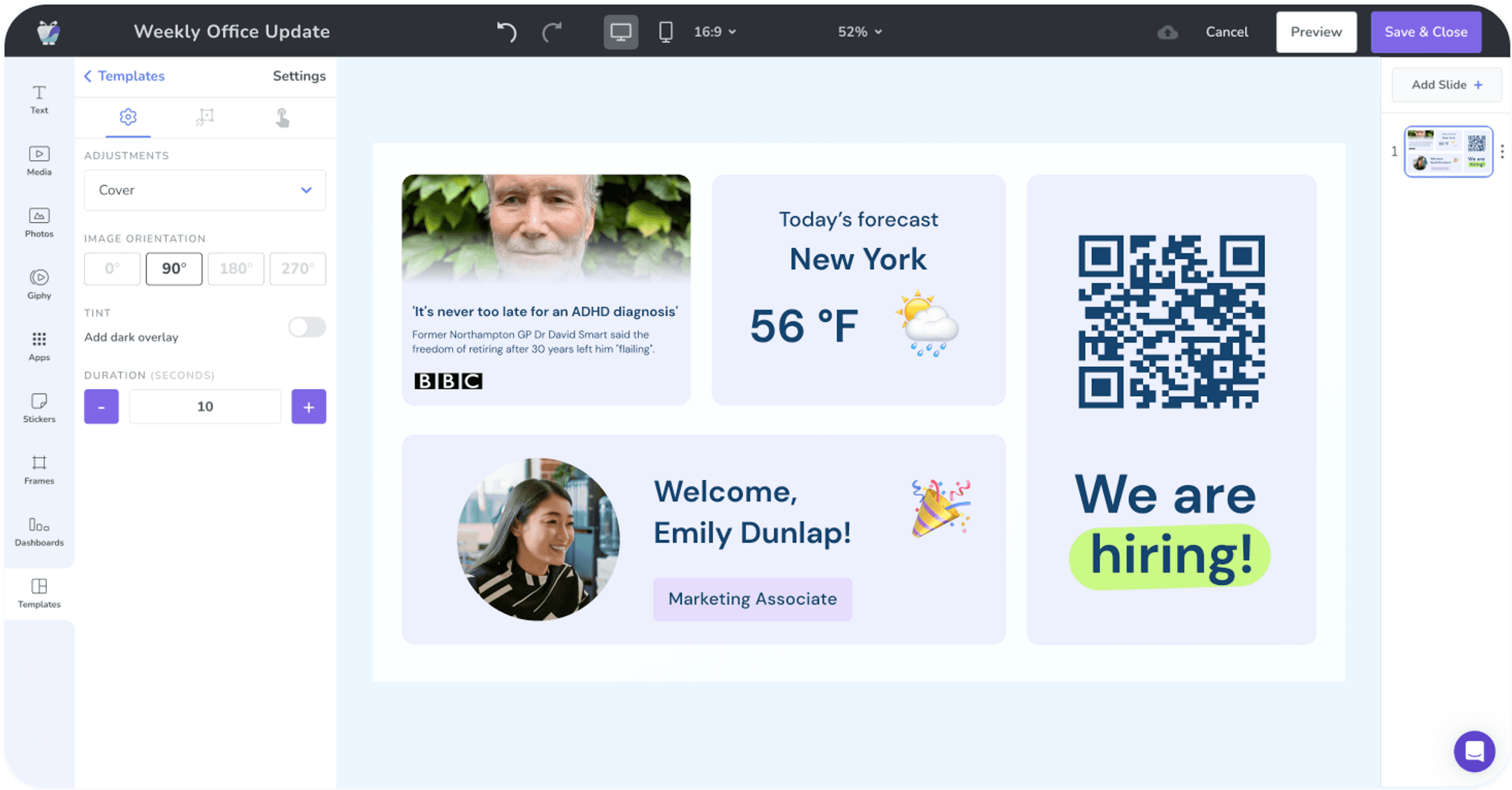
Task: Switch to the settings gear tab
Action: (128, 117)
